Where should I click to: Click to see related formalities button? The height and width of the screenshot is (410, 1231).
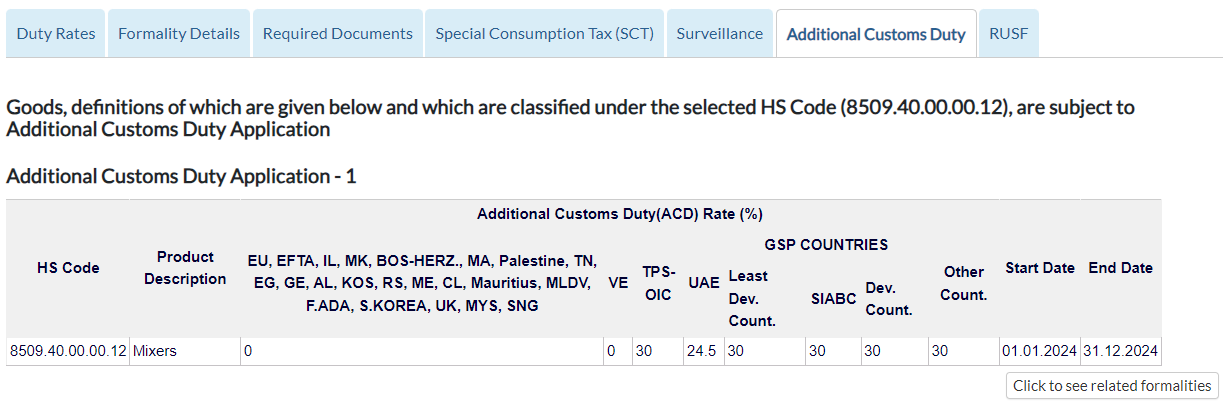point(1112,386)
